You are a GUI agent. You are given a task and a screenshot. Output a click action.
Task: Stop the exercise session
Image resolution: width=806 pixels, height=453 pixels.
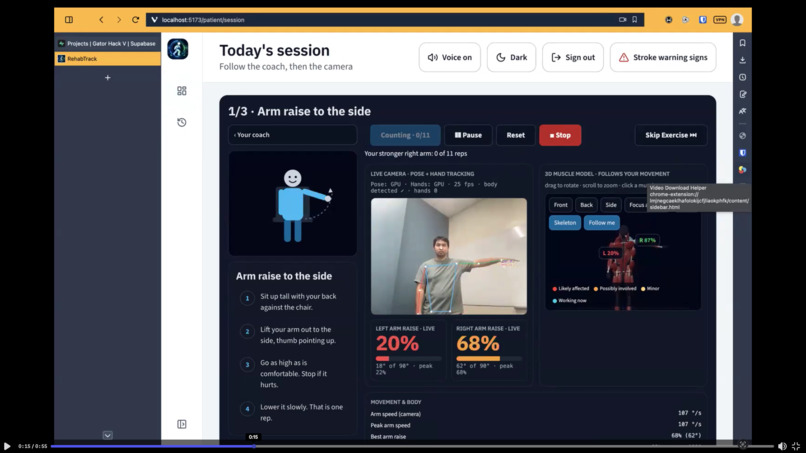pyautogui.click(x=560, y=135)
